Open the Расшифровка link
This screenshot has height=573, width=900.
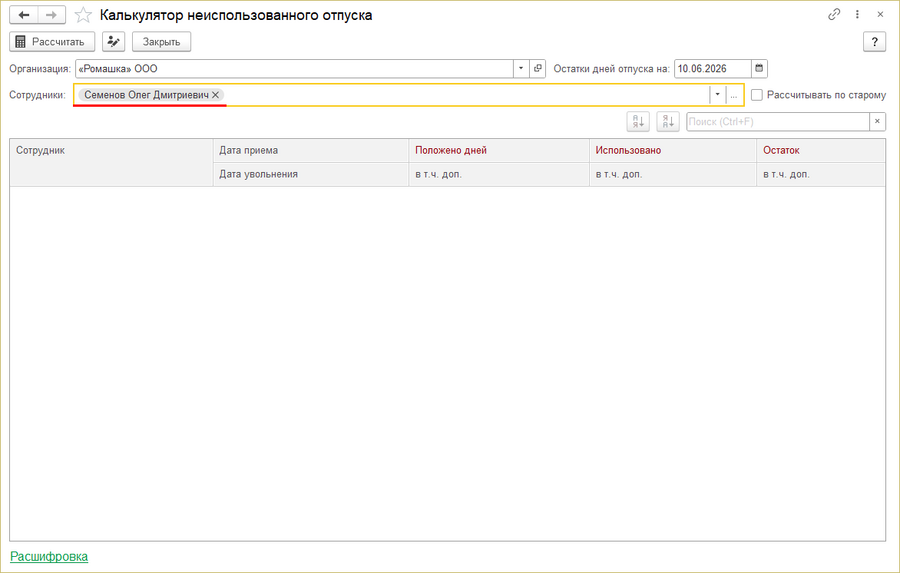[x=49, y=556]
